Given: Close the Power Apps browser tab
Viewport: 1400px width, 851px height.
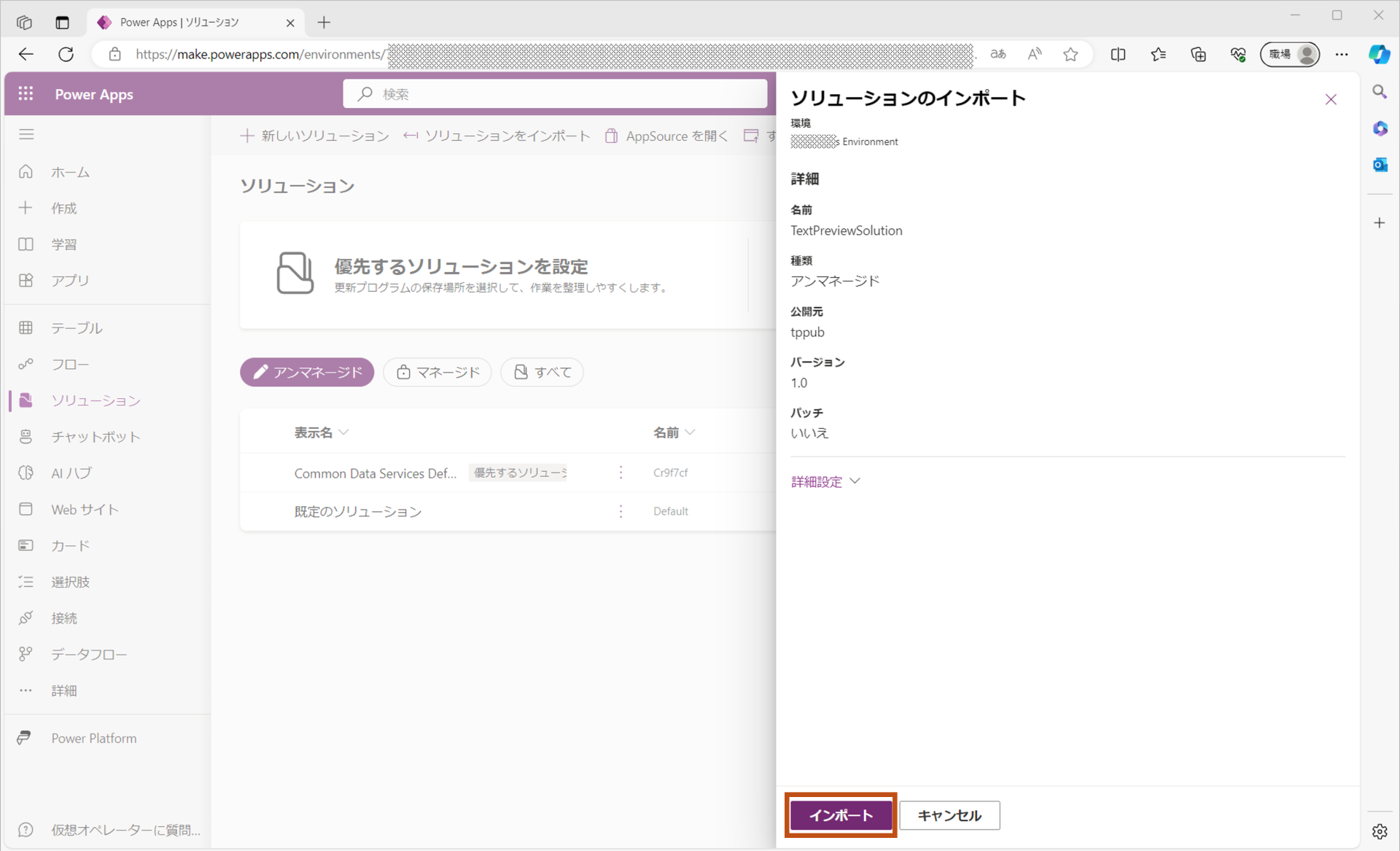Looking at the screenshot, I should pos(290,23).
